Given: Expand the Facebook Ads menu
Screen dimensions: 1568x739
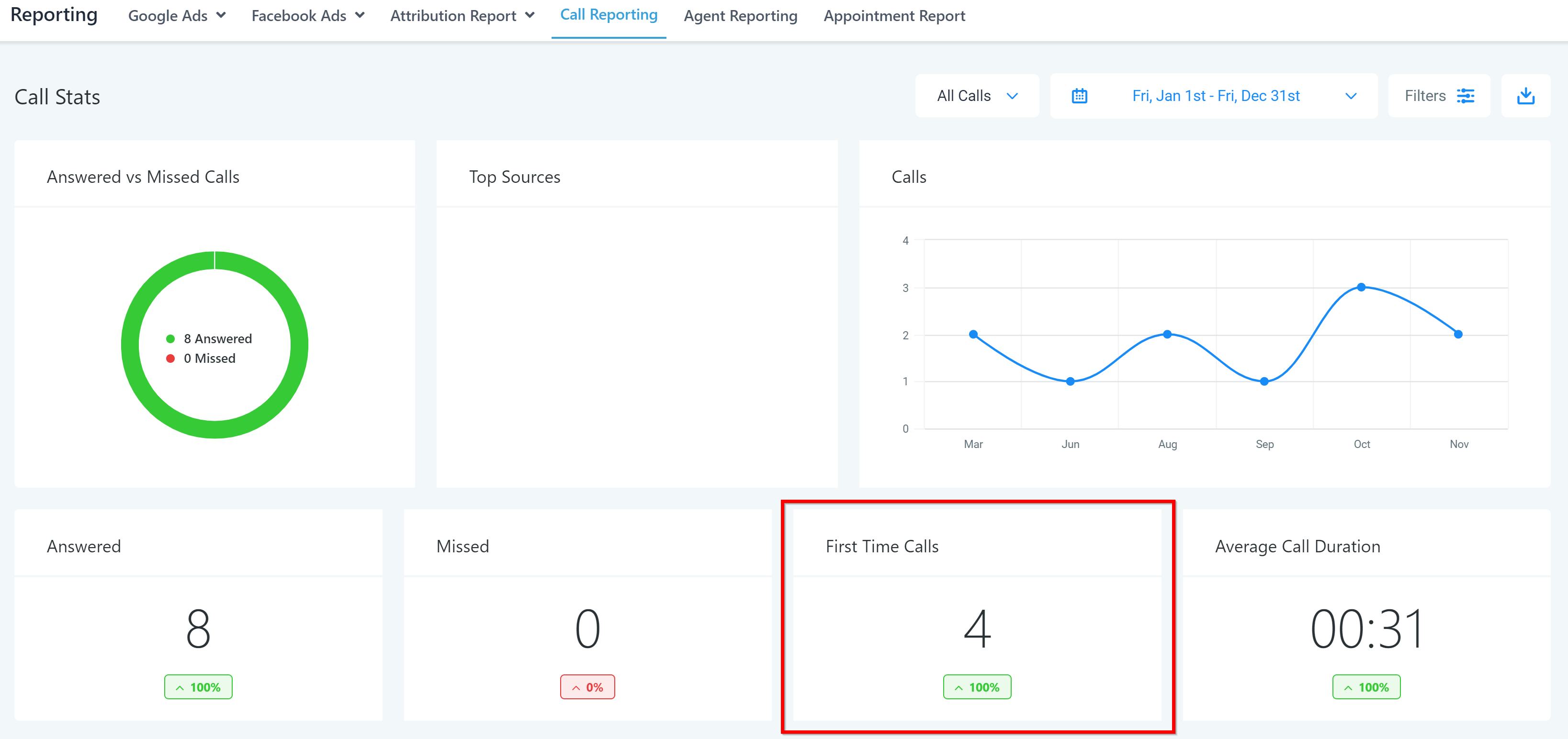Looking at the screenshot, I should (x=307, y=16).
